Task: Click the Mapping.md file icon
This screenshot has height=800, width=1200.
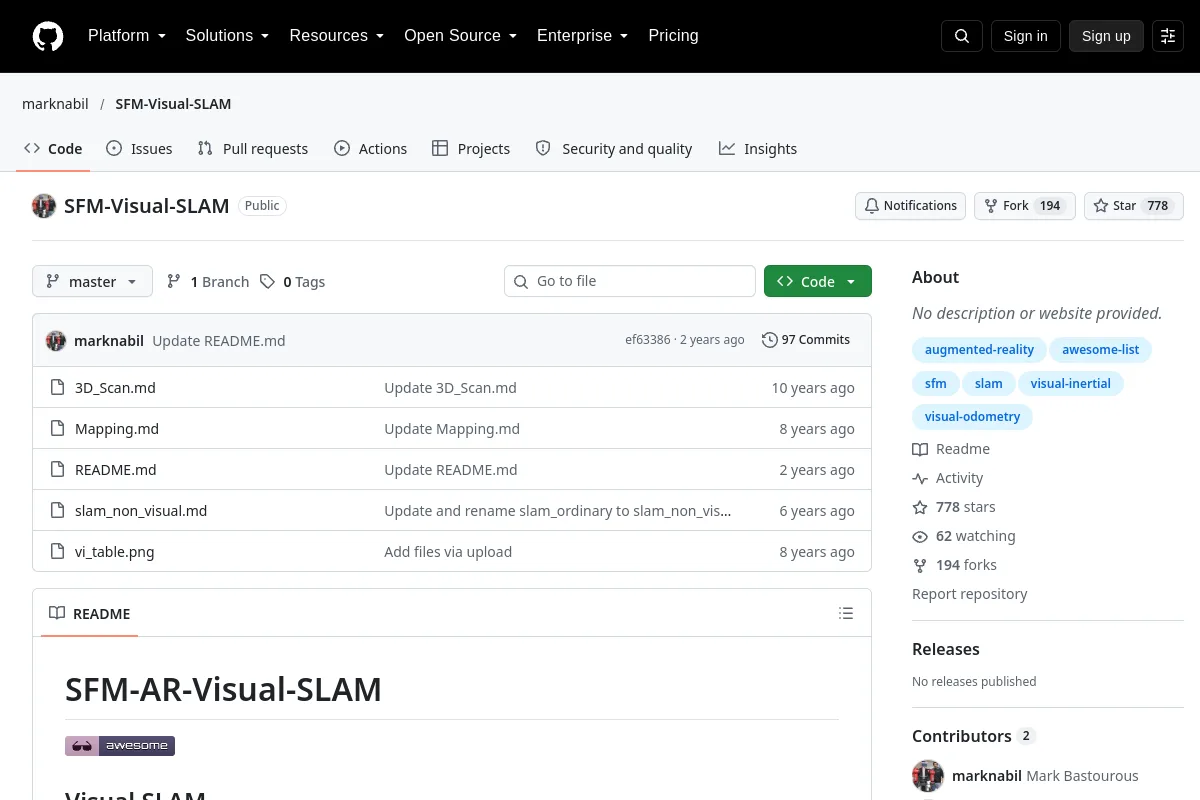Action: (58, 429)
